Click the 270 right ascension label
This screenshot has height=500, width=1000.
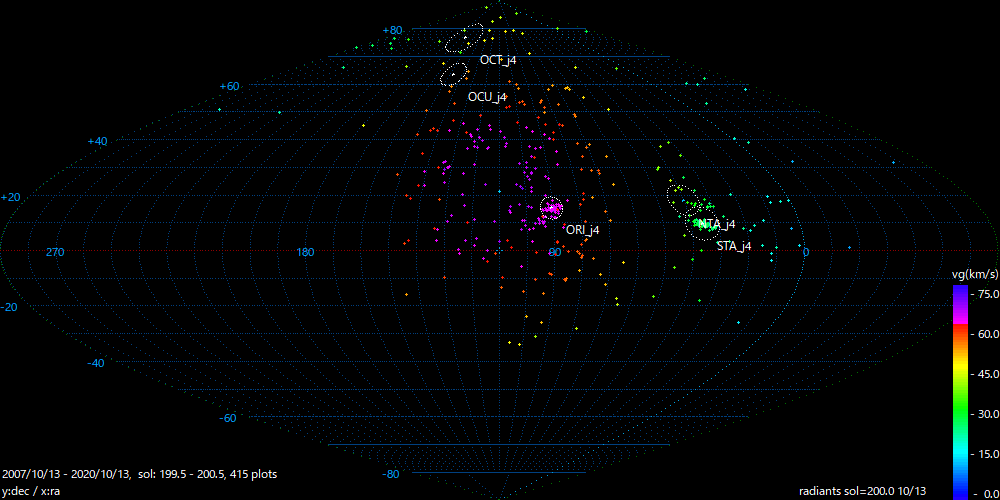click(55, 252)
